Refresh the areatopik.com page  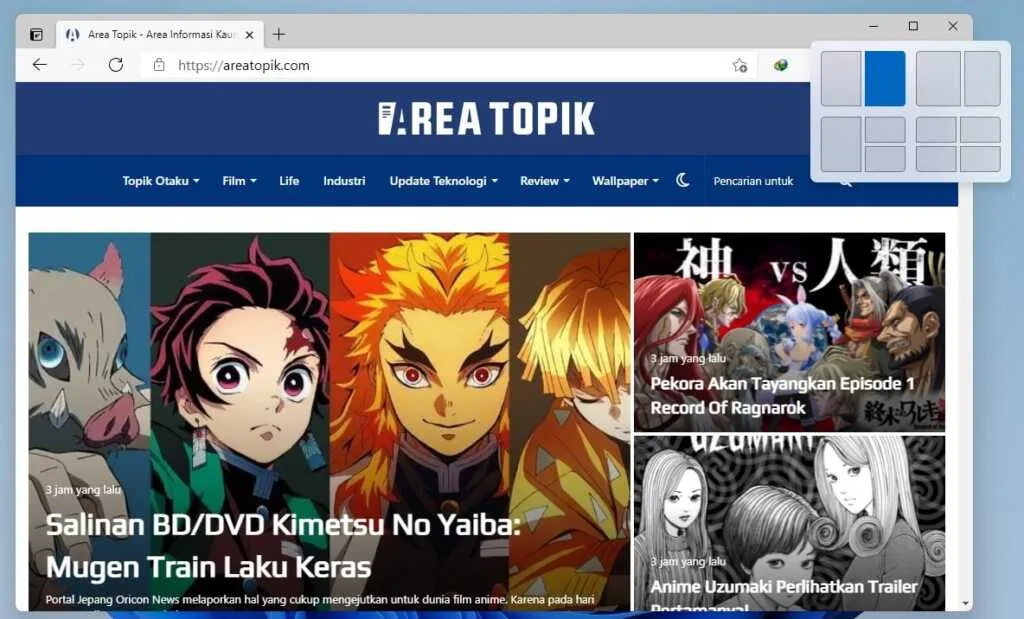(116, 65)
